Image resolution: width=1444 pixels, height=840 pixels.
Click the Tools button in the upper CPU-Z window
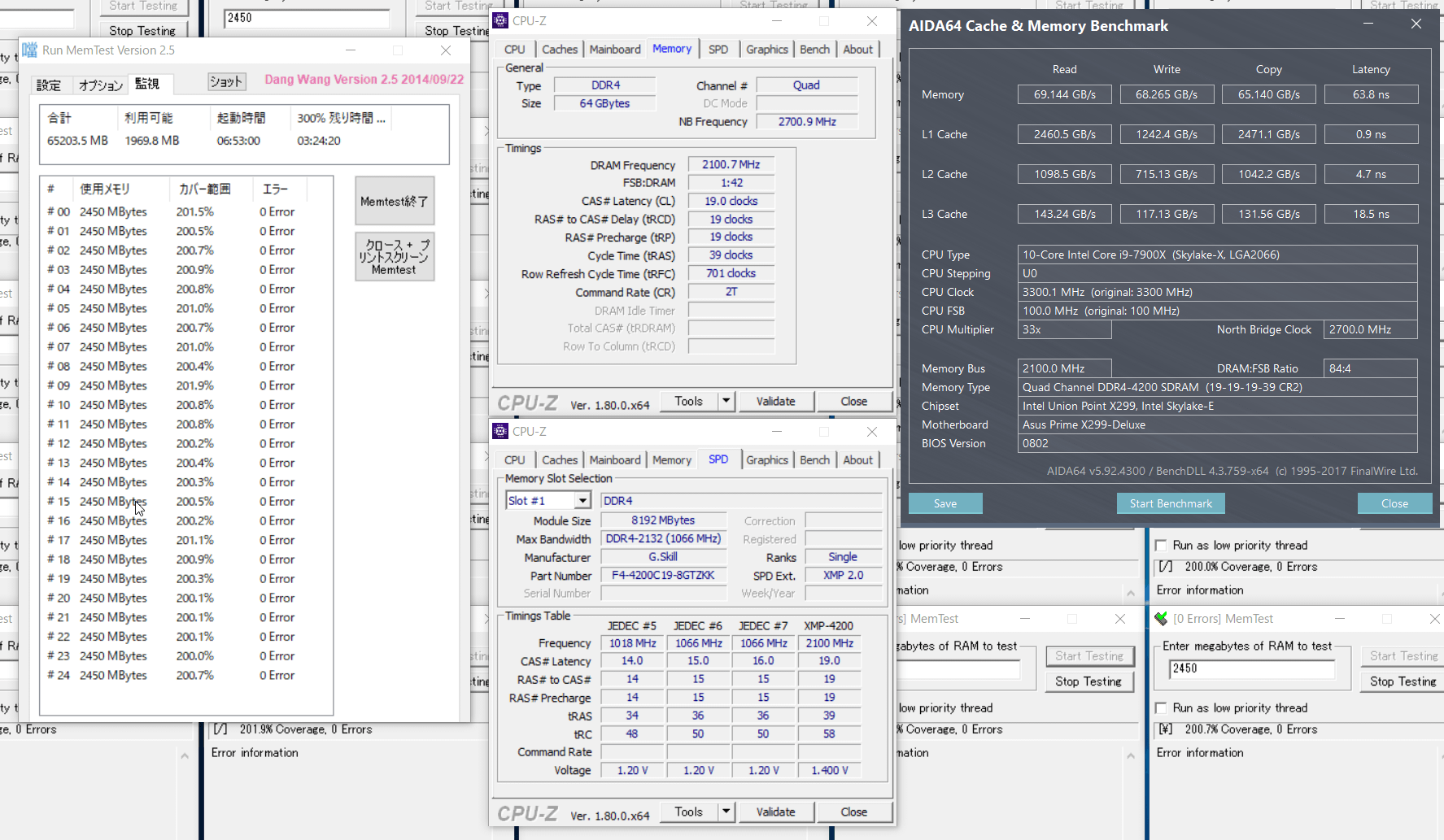click(688, 401)
